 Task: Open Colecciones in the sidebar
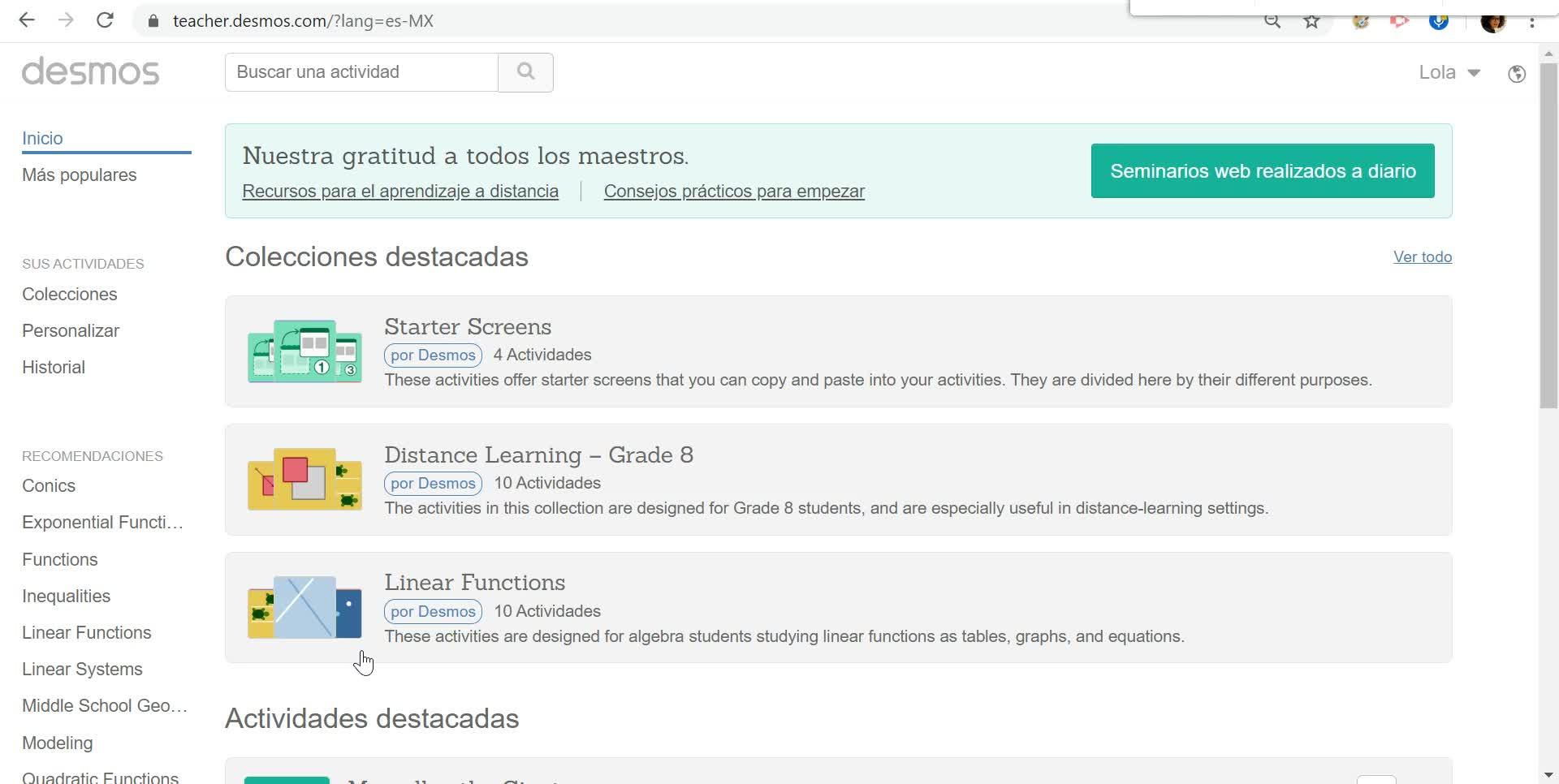click(x=70, y=295)
